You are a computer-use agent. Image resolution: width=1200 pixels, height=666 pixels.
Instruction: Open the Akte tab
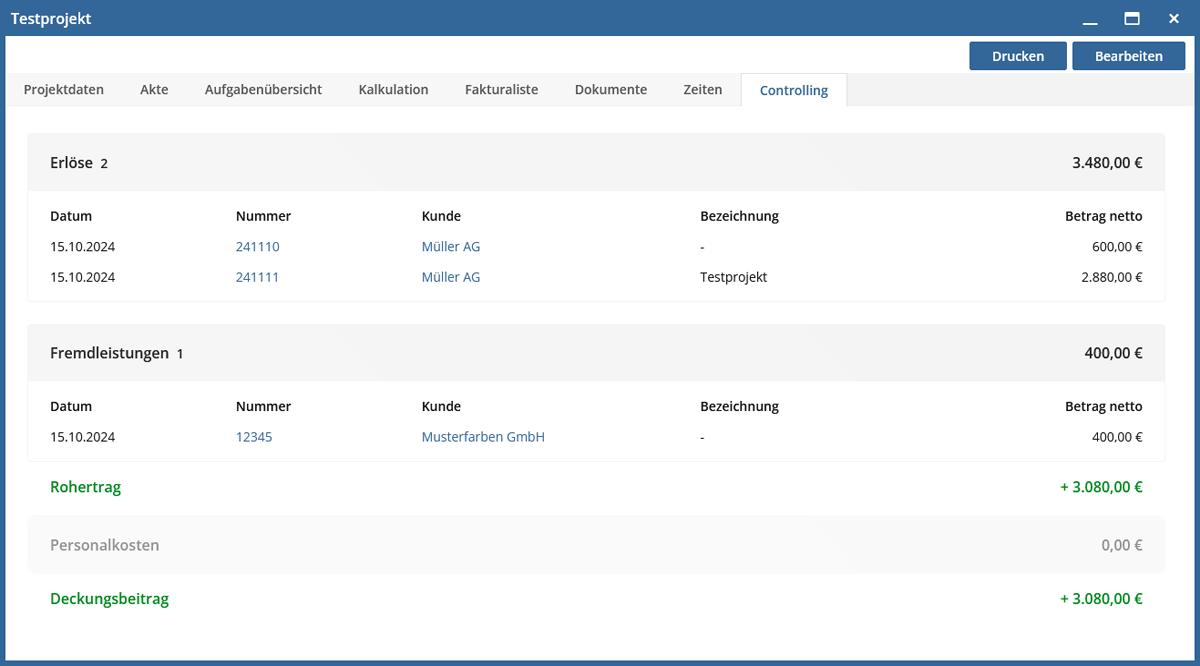154,89
